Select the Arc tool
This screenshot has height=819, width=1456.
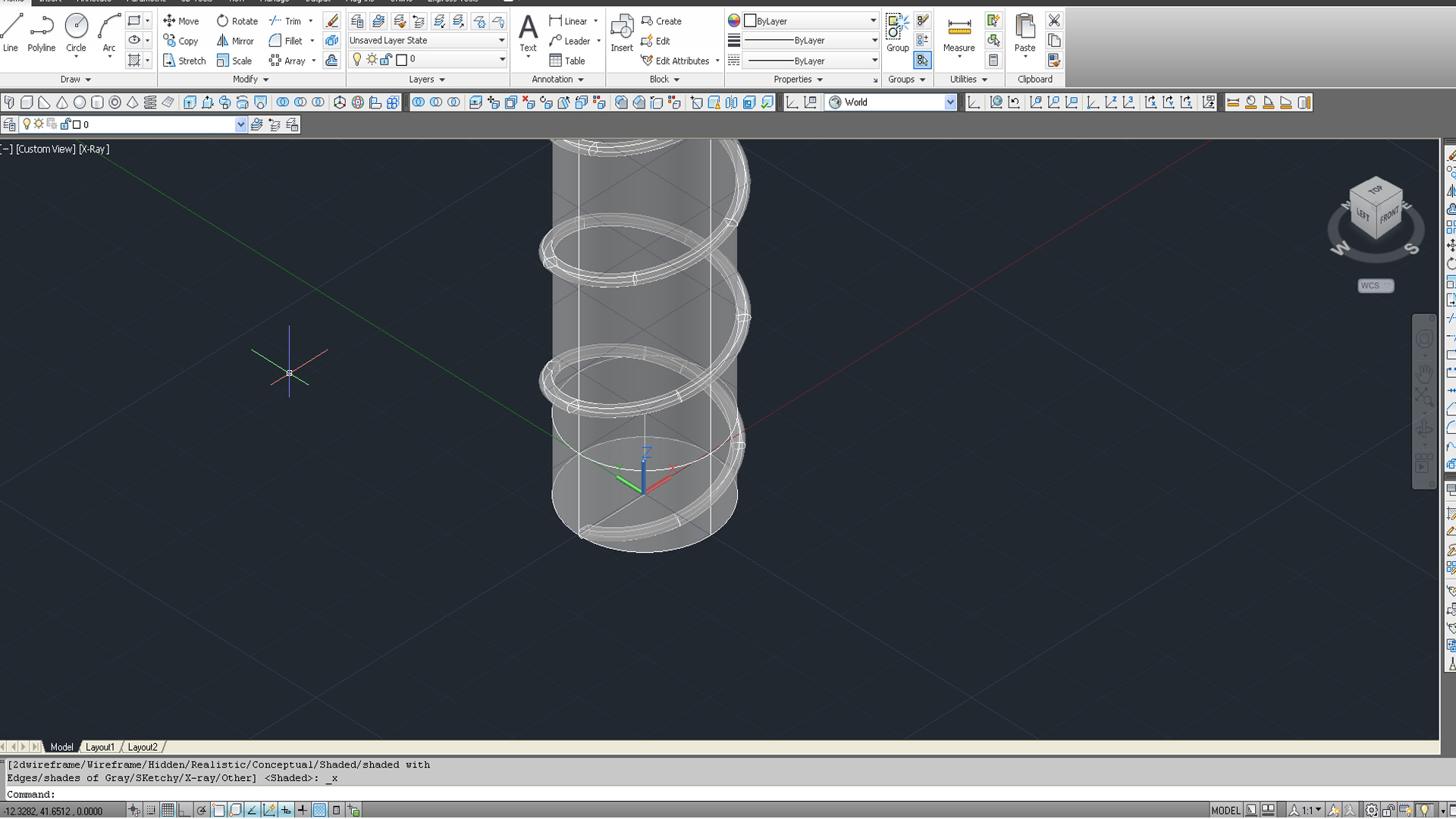pos(109,33)
